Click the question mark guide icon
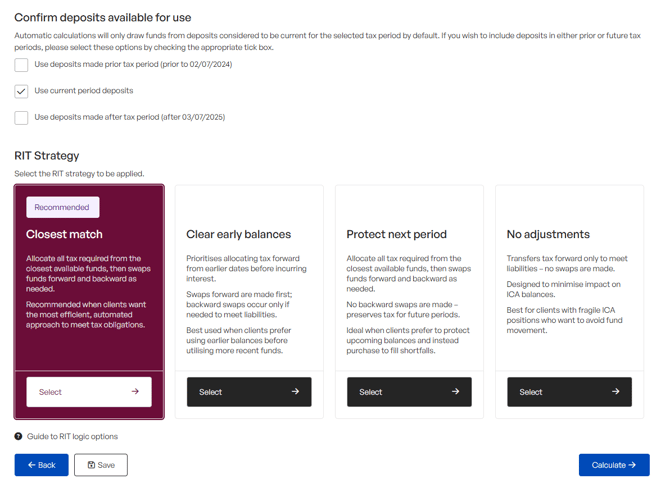670x488 pixels. pos(18,437)
